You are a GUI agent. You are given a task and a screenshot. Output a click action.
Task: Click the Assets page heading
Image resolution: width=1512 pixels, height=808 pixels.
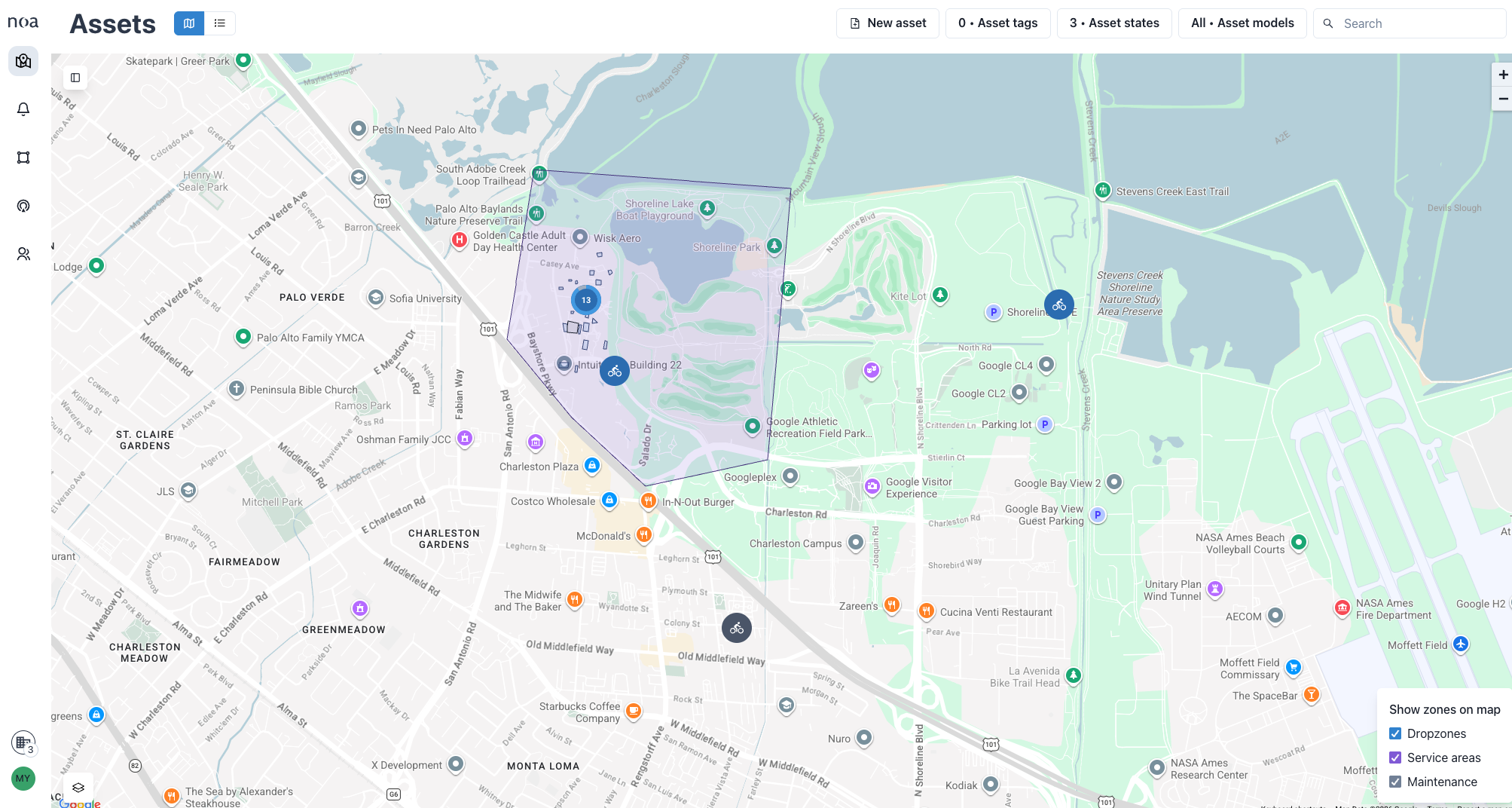tap(113, 24)
